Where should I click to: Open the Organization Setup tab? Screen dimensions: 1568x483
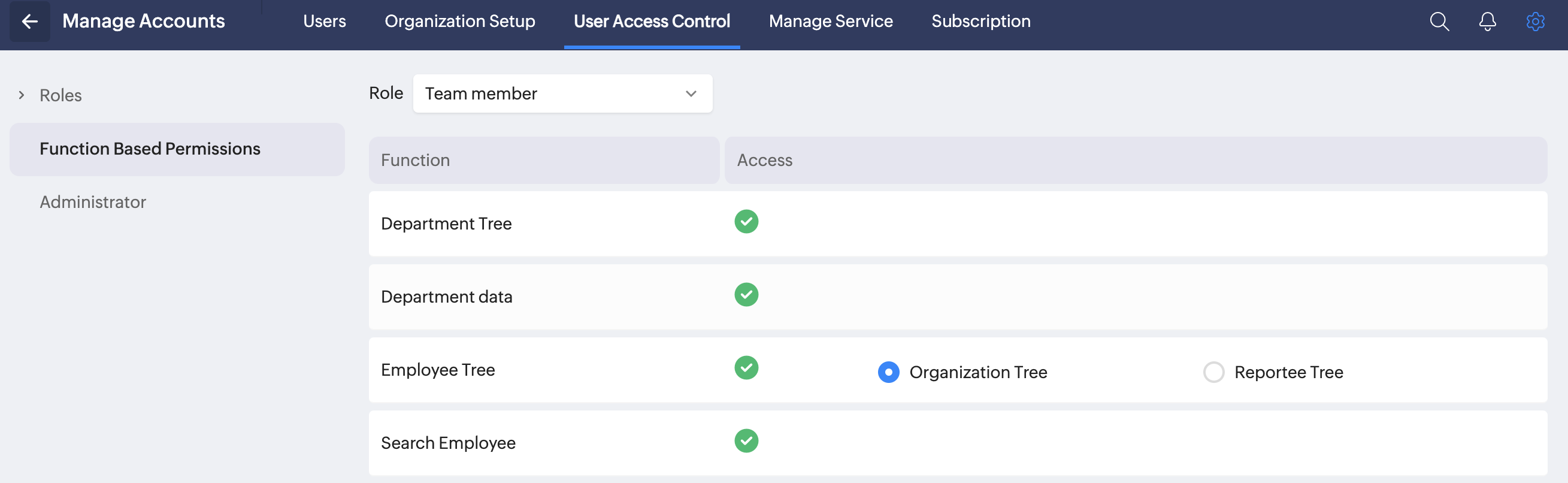click(x=459, y=22)
